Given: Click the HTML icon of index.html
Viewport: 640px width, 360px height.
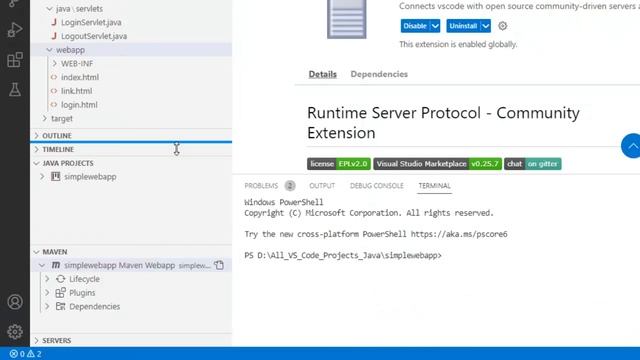Looking at the screenshot, I should (53, 77).
